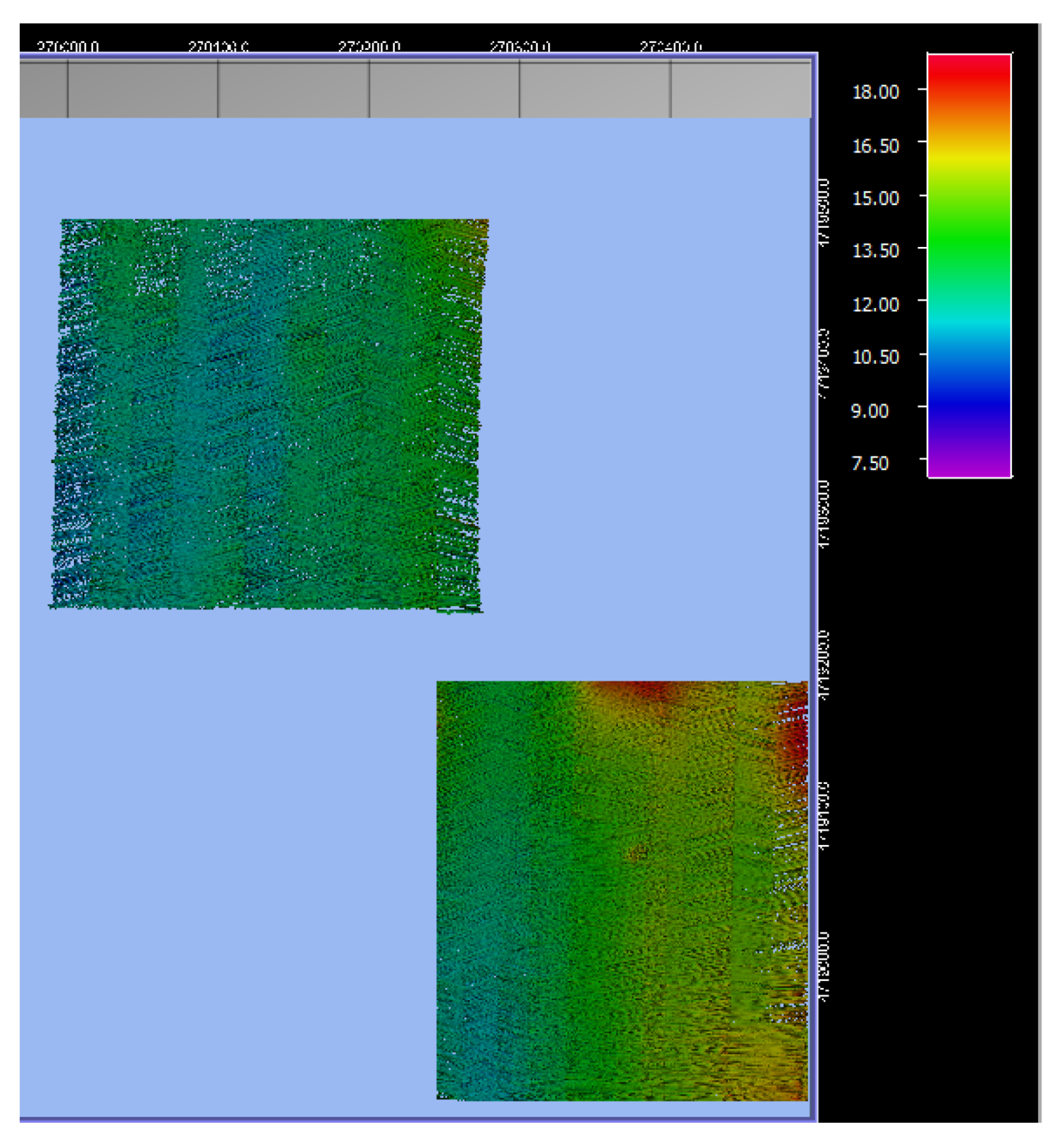Image resolution: width=1062 pixels, height=1148 pixels.
Task: Select the 7.50 legend label
Action: 870,464
